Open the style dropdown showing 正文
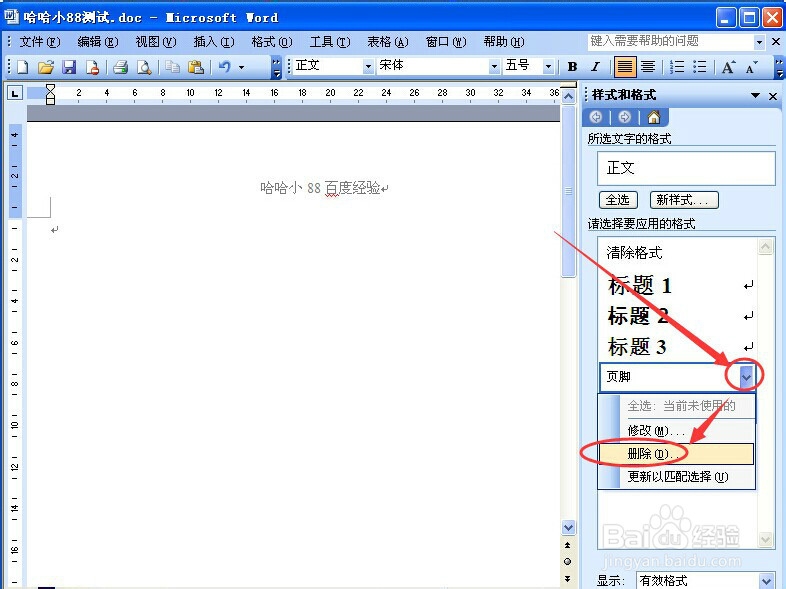The height and width of the screenshot is (589, 786). pos(368,66)
